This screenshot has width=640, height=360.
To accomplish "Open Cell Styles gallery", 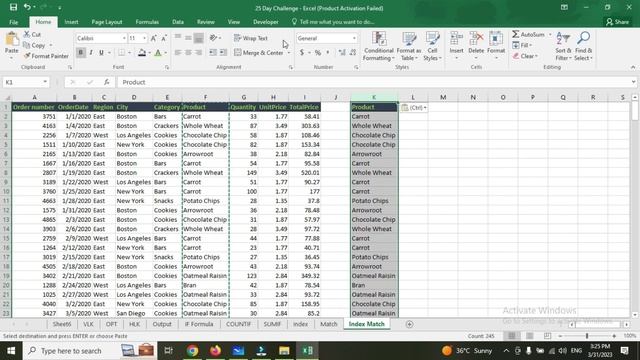I will coord(432,46).
